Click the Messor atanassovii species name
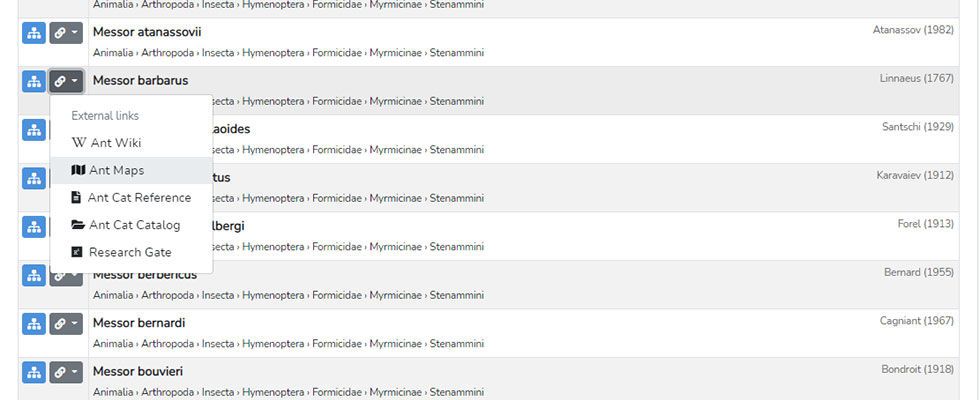The height and width of the screenshot is (400, 980). [147, 32]
